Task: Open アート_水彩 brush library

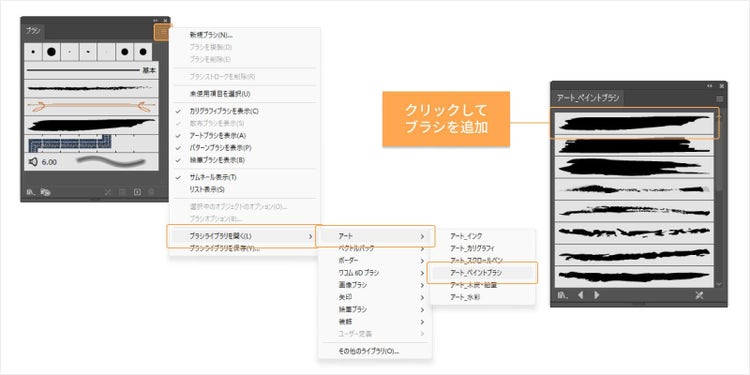Action: [x=465, y=298]
